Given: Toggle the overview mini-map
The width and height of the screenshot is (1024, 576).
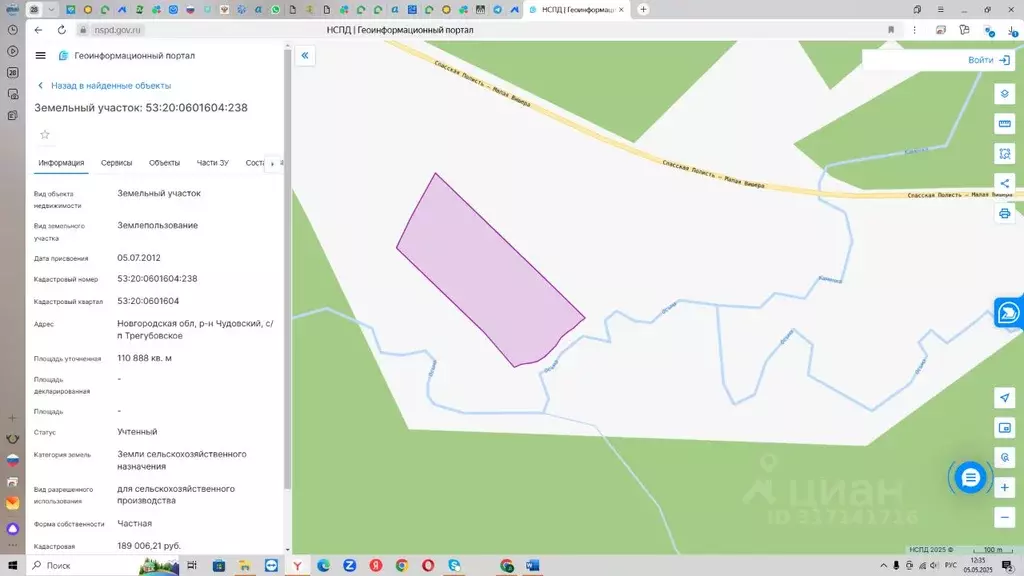Looking at the screenshot, I should click(x=1004, y=428).
